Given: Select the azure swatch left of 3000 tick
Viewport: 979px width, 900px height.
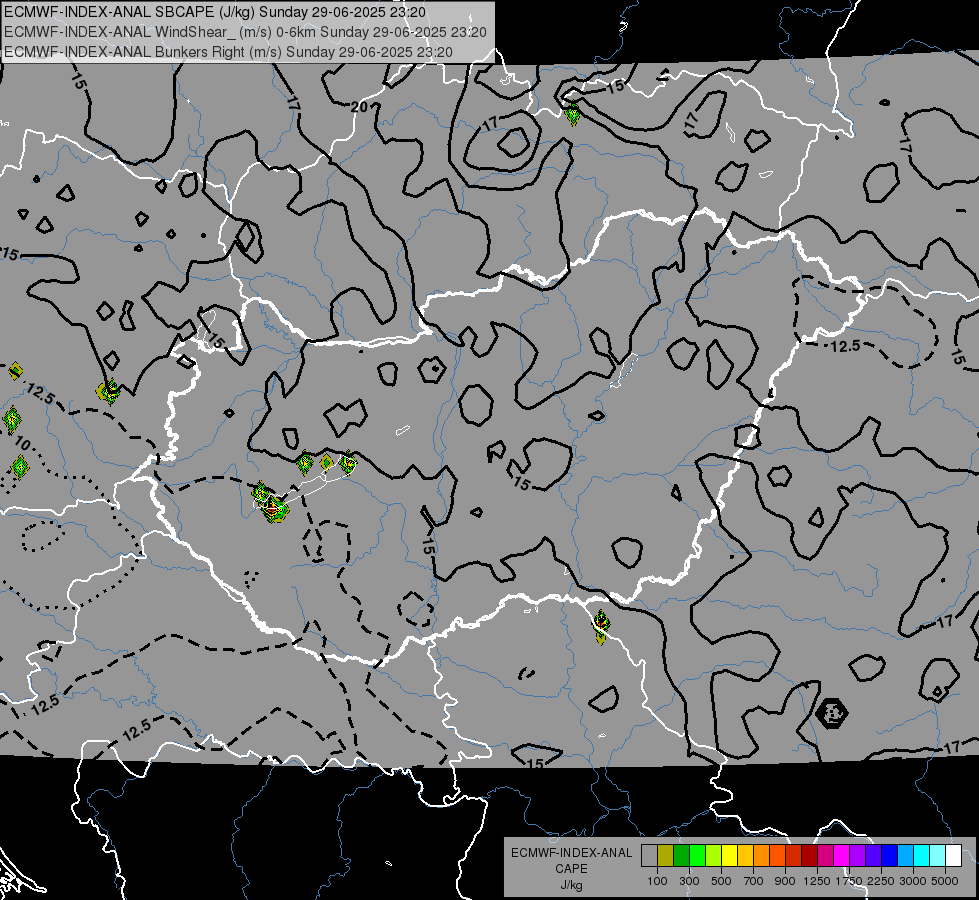Looking at the screenshot, I should [x=905, y=855].
